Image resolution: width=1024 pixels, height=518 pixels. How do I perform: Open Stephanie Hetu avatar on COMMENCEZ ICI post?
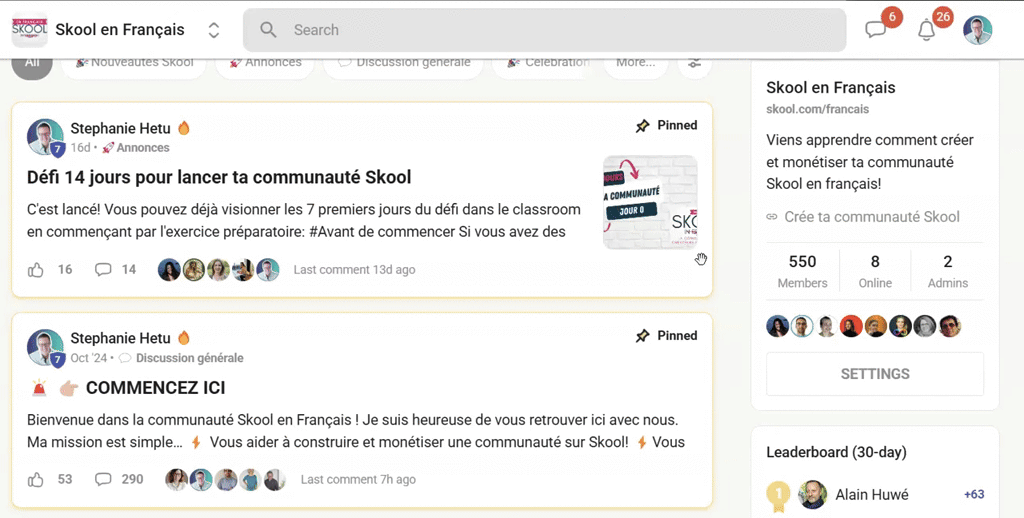tap(45, 348)
